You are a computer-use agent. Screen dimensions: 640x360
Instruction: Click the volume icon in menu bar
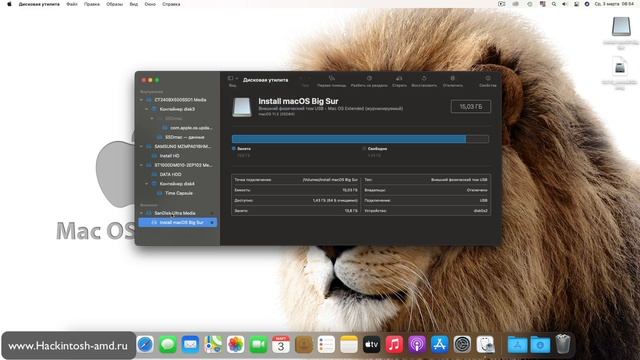565,4
